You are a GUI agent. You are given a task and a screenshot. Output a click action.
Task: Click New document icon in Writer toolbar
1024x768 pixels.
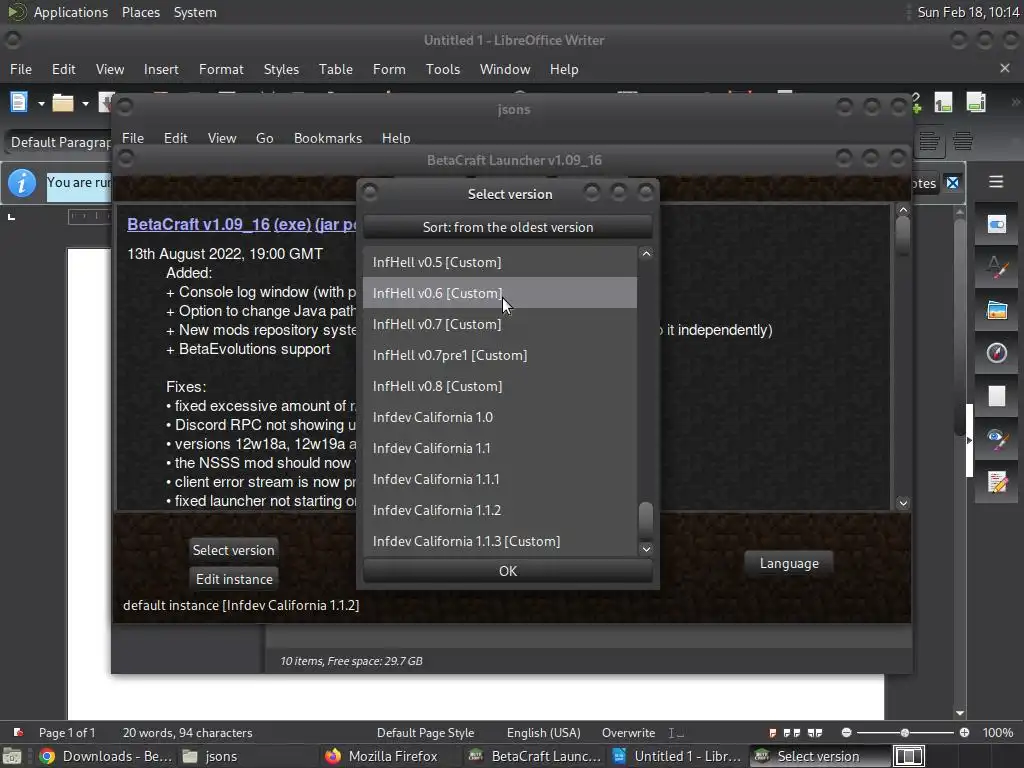click(19, 103)
